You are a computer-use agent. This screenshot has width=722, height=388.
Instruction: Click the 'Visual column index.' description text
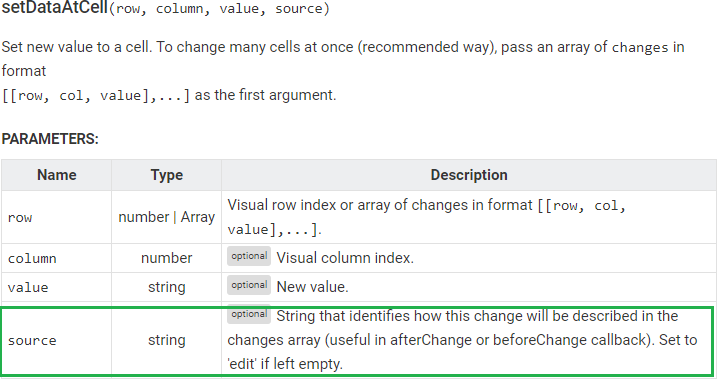point(345,258)
